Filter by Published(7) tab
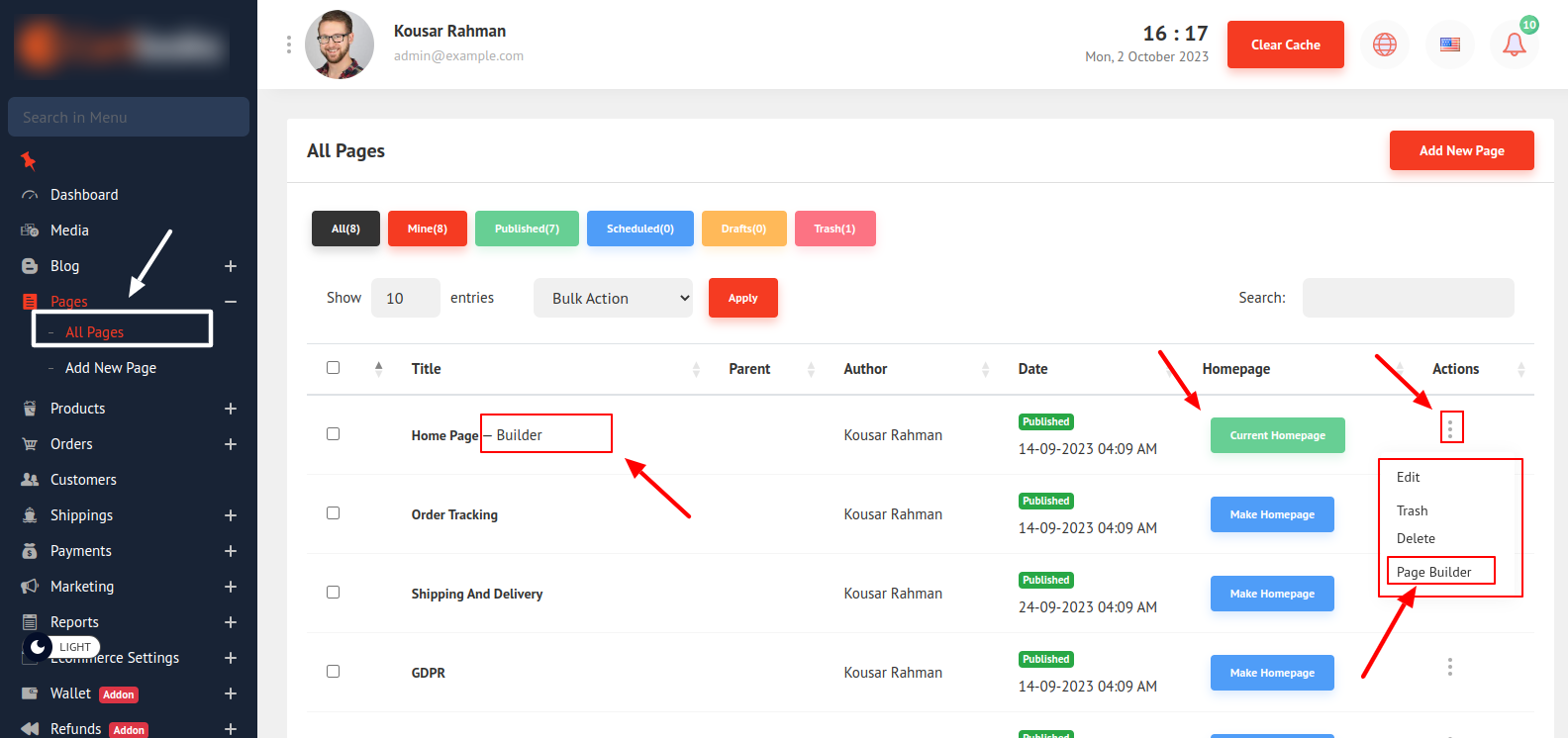The width and height of the screenshot is (1568, 738). tap(527, 229)
